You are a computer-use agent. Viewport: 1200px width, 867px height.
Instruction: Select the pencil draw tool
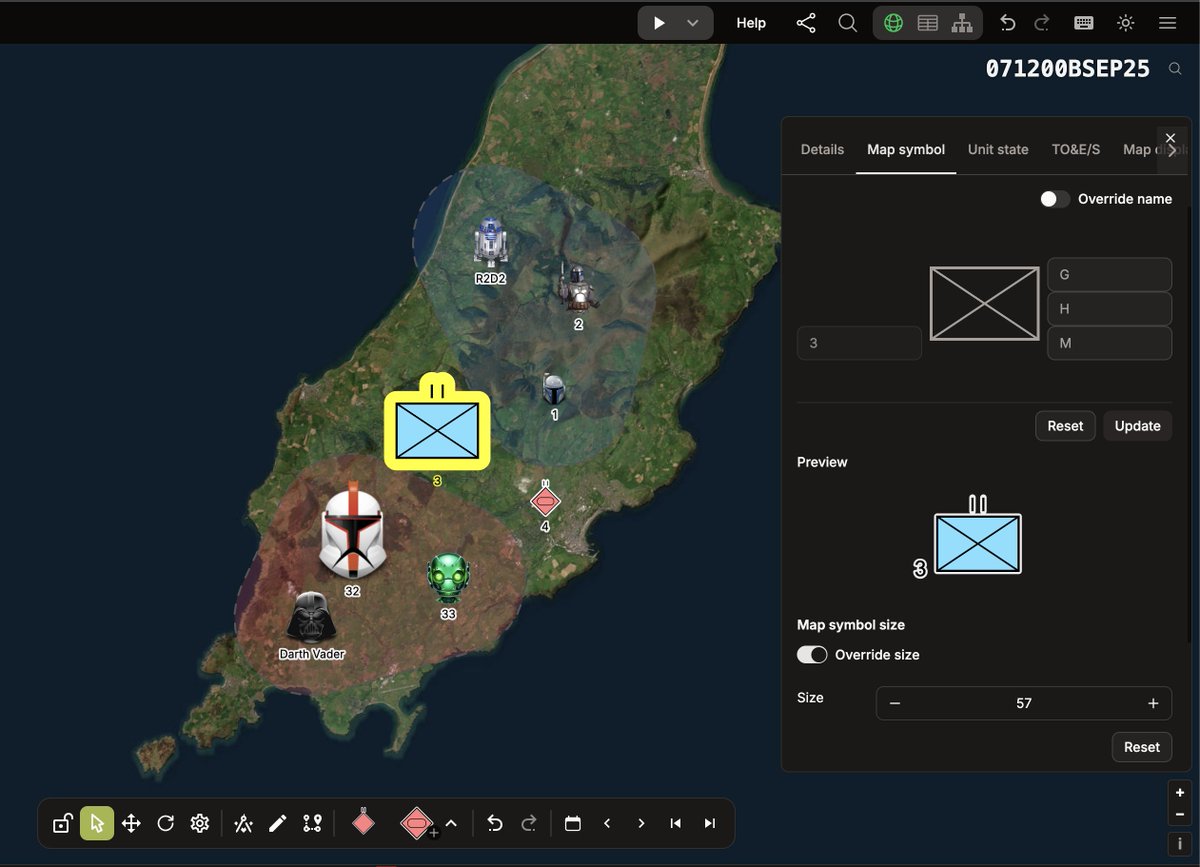[278, 823]
